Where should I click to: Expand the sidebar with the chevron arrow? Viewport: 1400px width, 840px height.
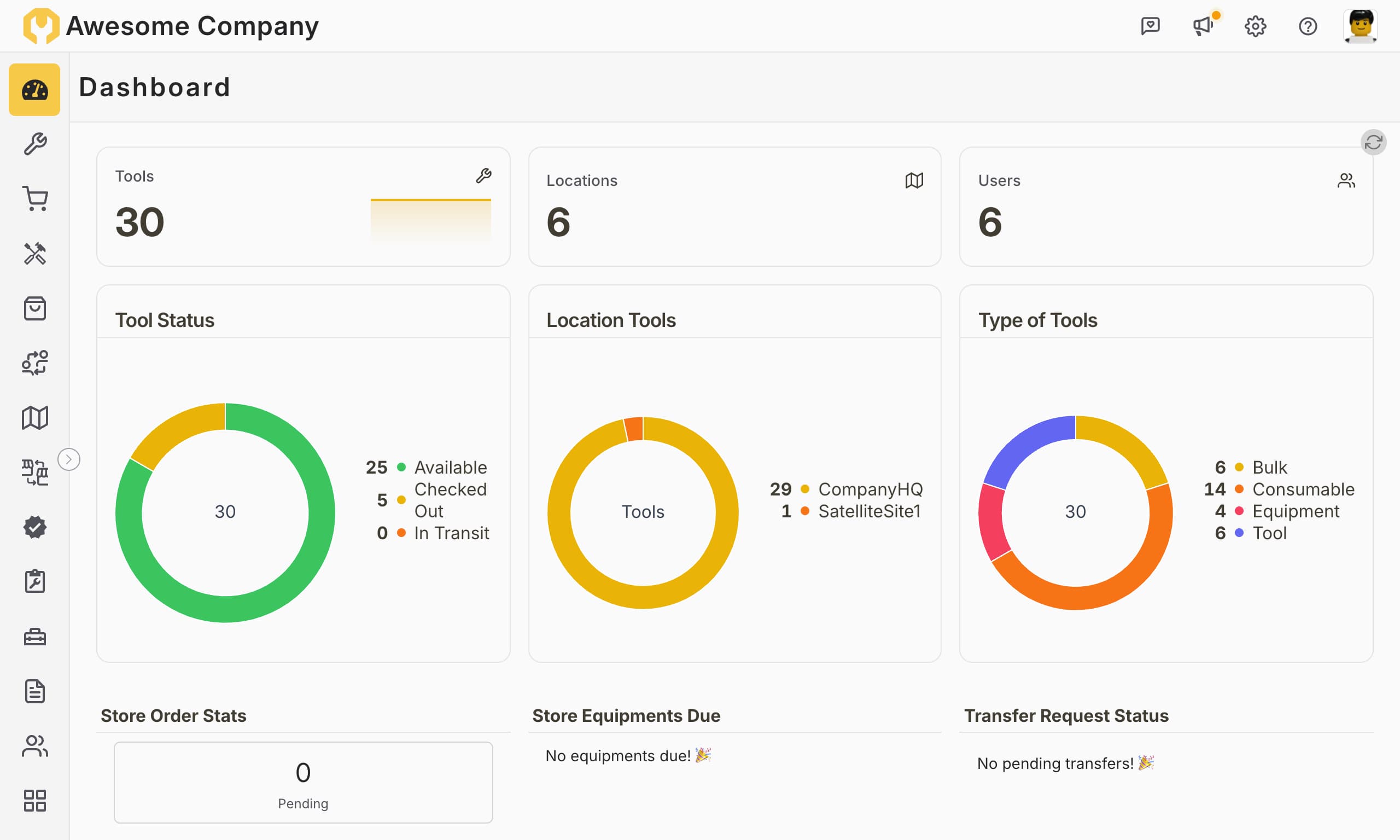pyautogui.click(x=69, y=459)
